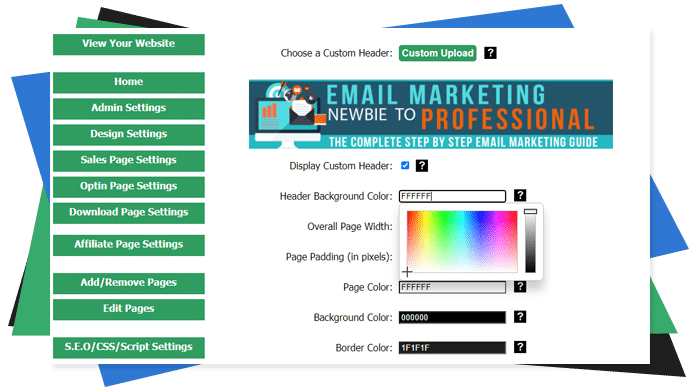Click View Your Website button
Viewport: 700px width, 392px height.
[x=129, y=44]
